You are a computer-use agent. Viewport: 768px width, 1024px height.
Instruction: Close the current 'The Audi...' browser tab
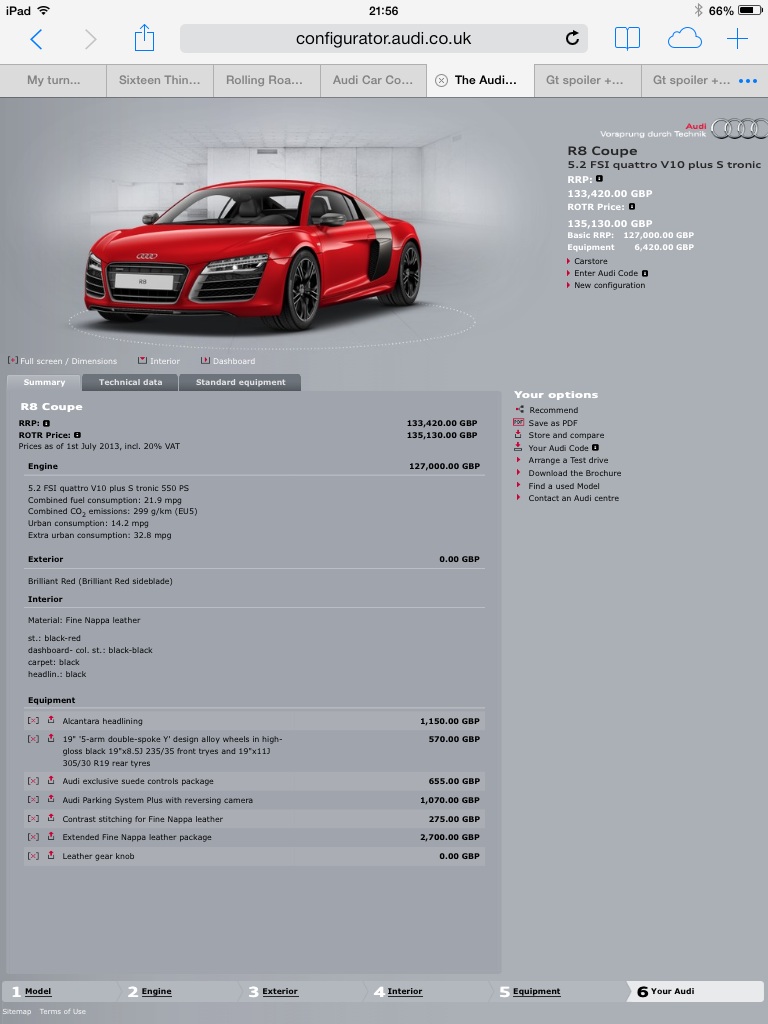(441, 80)
